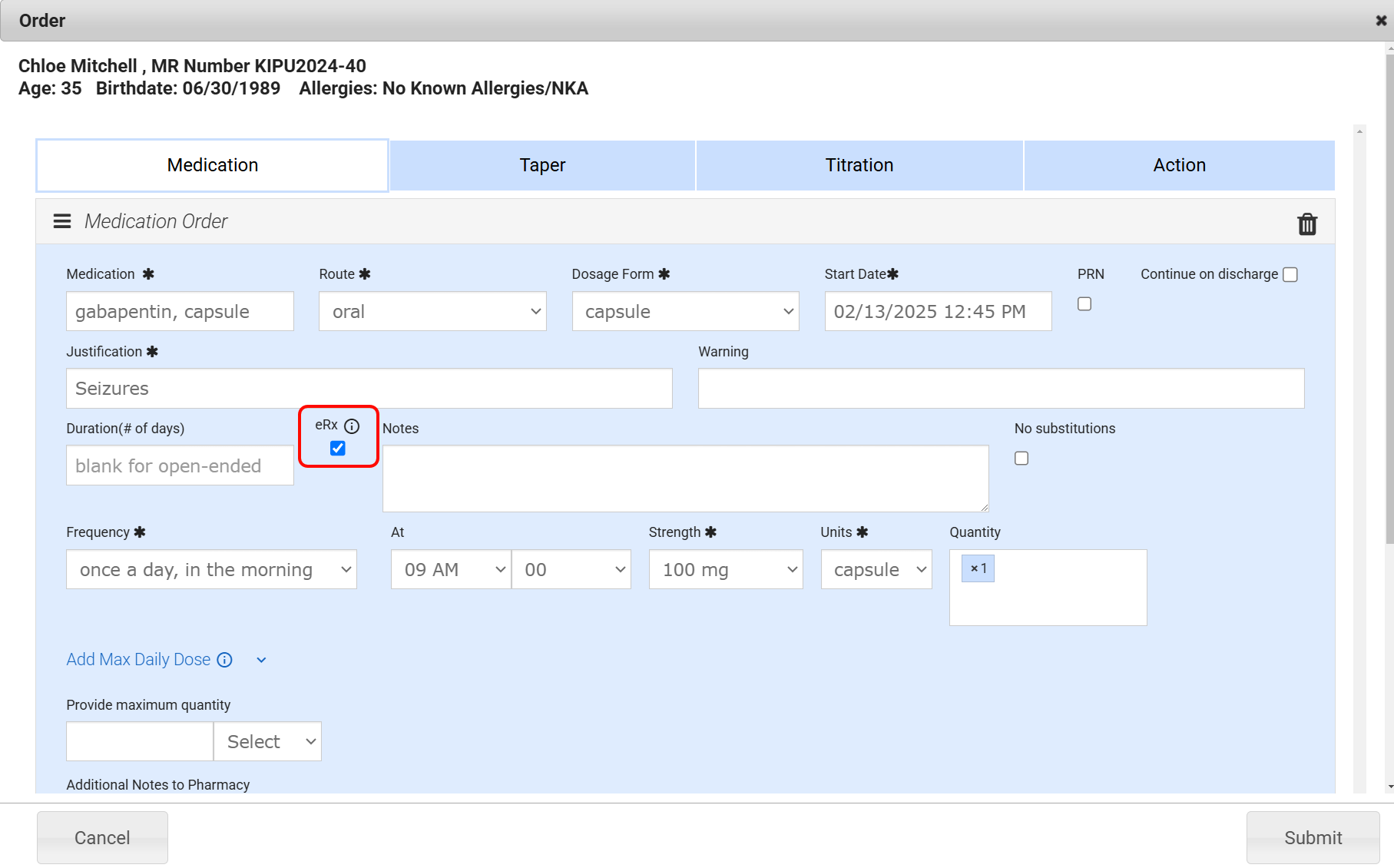Click the hamburger menu icon beside Medication Order
Screen dimensions: 1394x868
[x=62, y=221]
